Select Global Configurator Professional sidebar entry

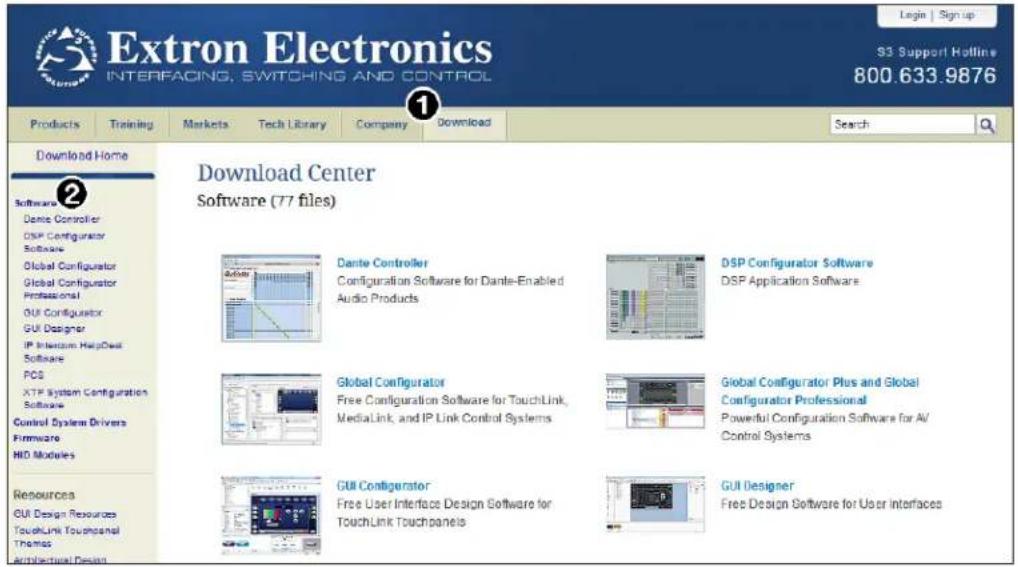coord(70,289)
